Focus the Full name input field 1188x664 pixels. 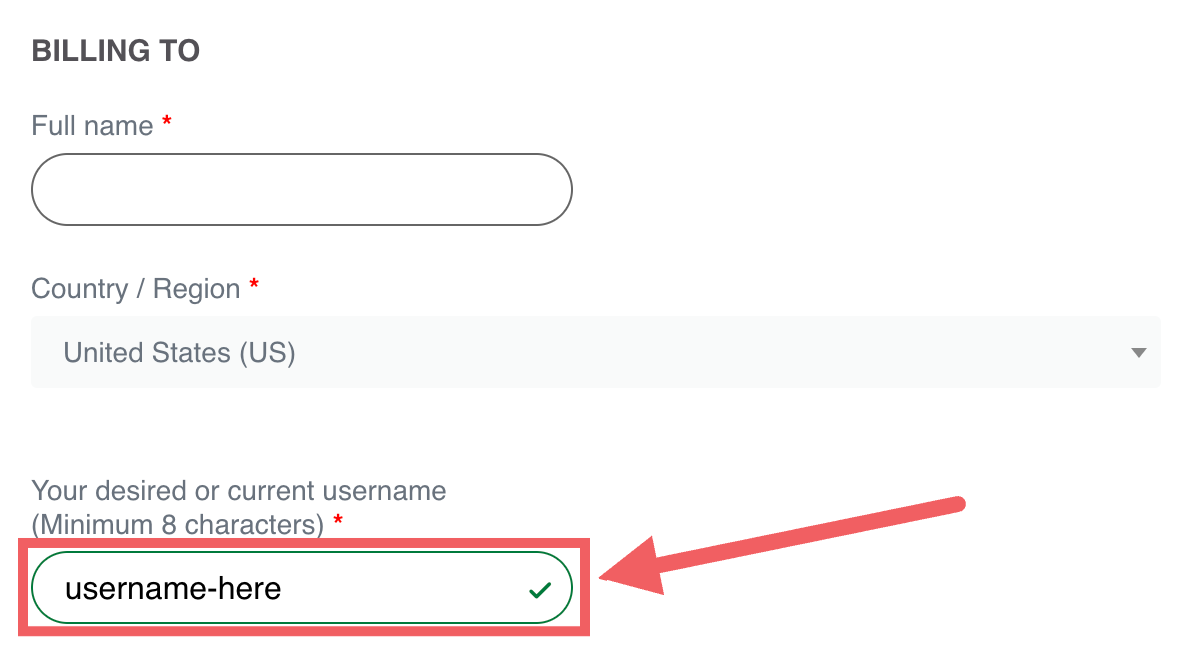[x=301, y=189]
